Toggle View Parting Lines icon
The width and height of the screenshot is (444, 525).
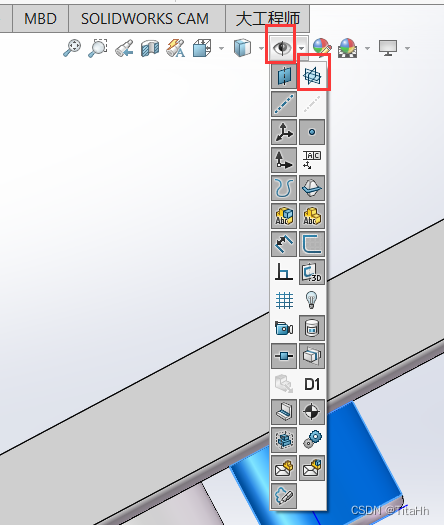[x=312, y=188]
